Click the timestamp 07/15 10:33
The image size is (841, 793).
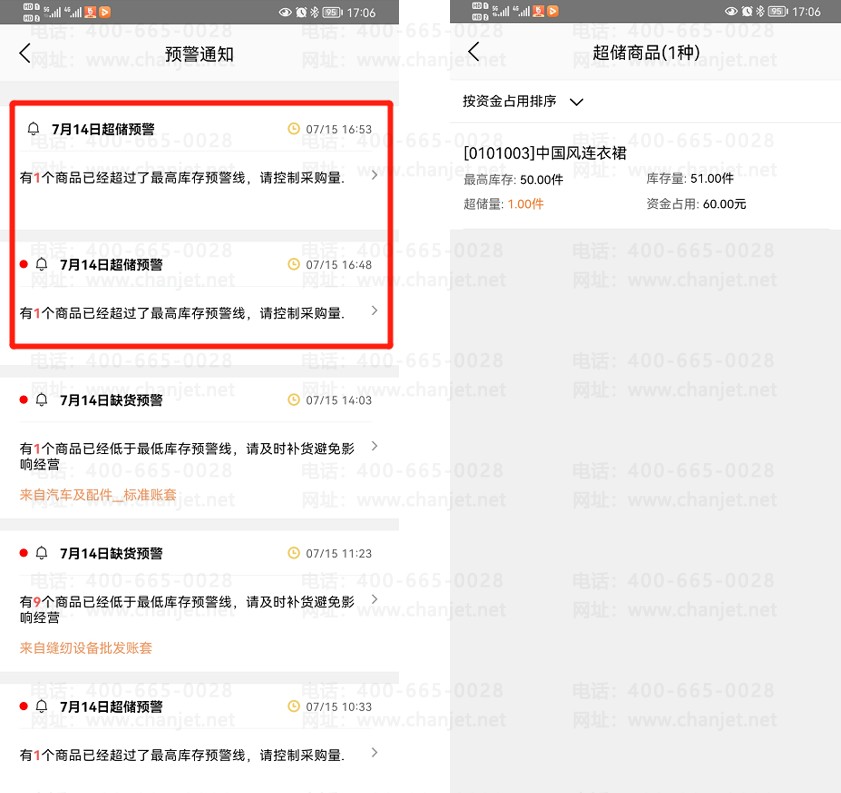pos(338,707)
